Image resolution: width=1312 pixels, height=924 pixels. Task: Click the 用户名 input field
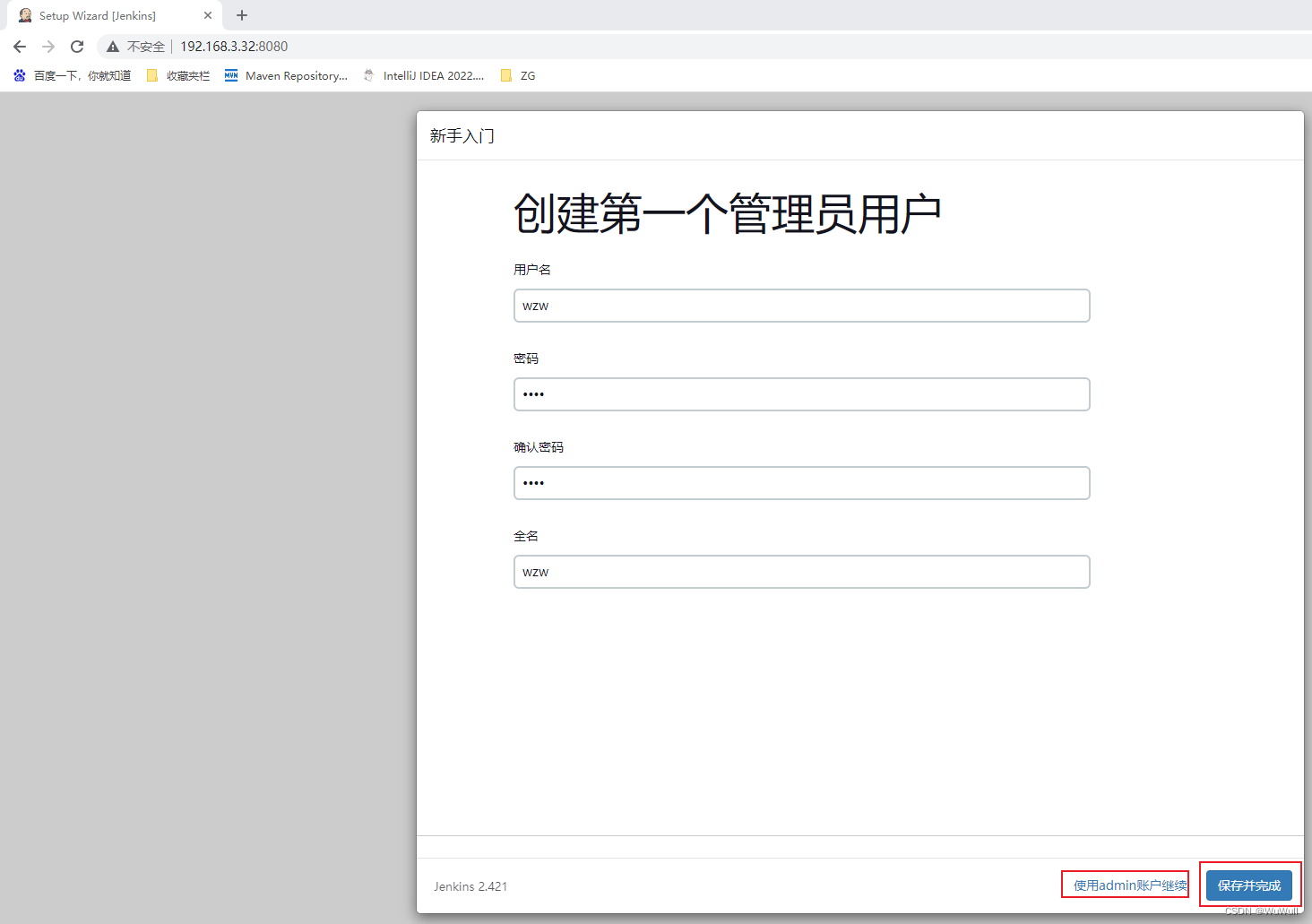(x=802, y=306)
